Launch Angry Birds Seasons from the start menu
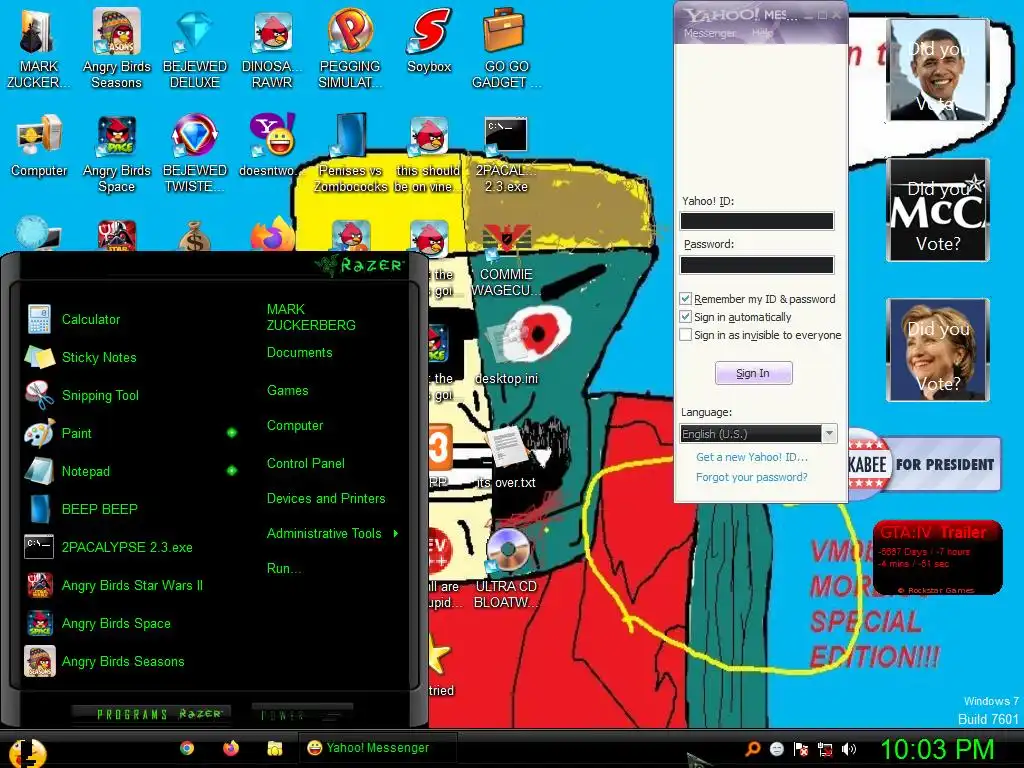 pos(105,662)
